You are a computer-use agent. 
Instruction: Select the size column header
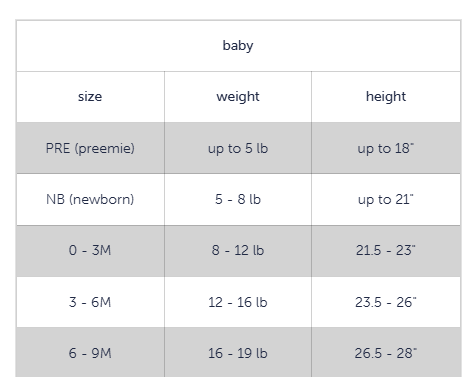(x=90, y=97)
